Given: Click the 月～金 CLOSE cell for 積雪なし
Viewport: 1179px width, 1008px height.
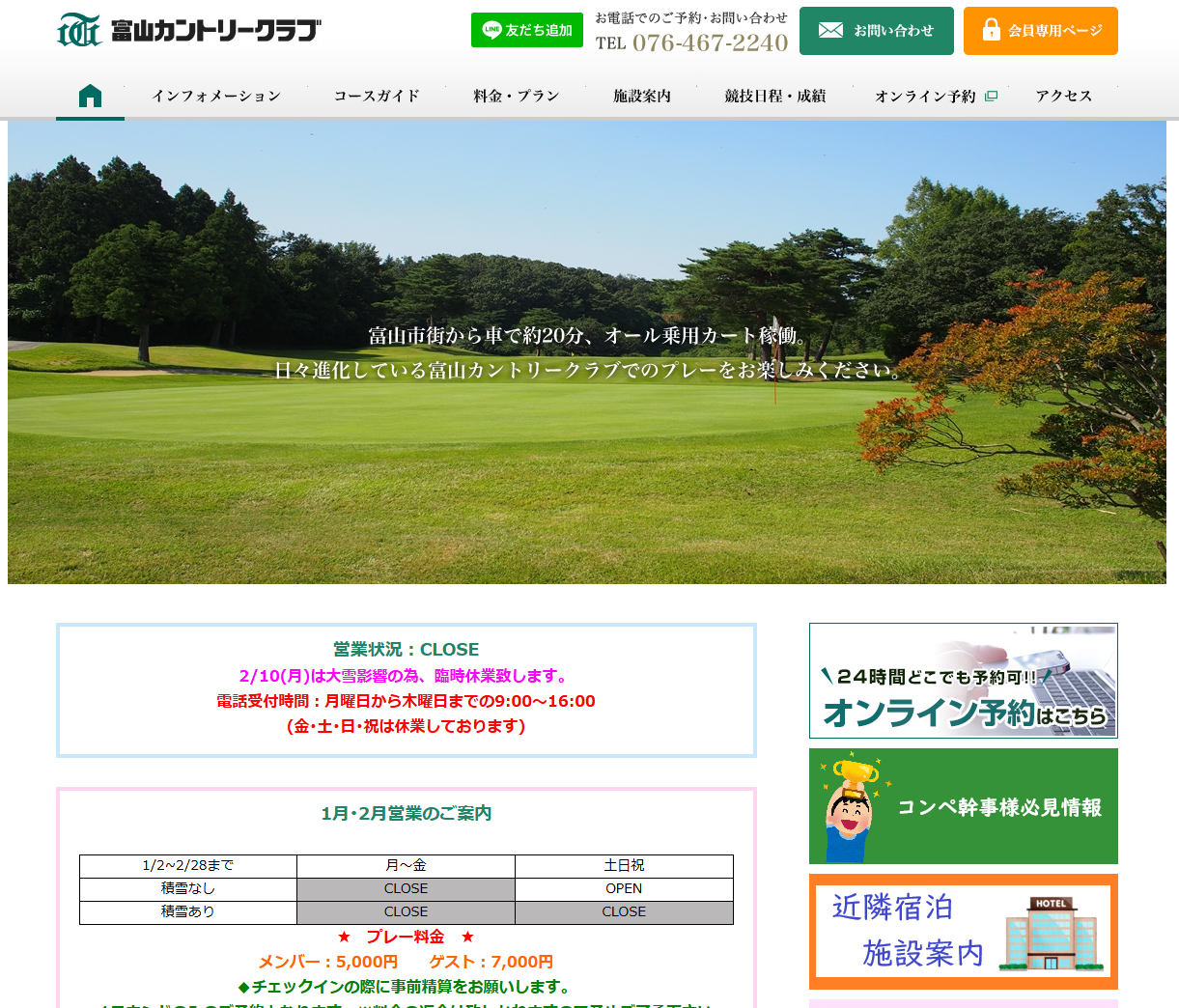Looking at the screenshot, I should click(407, 889).
